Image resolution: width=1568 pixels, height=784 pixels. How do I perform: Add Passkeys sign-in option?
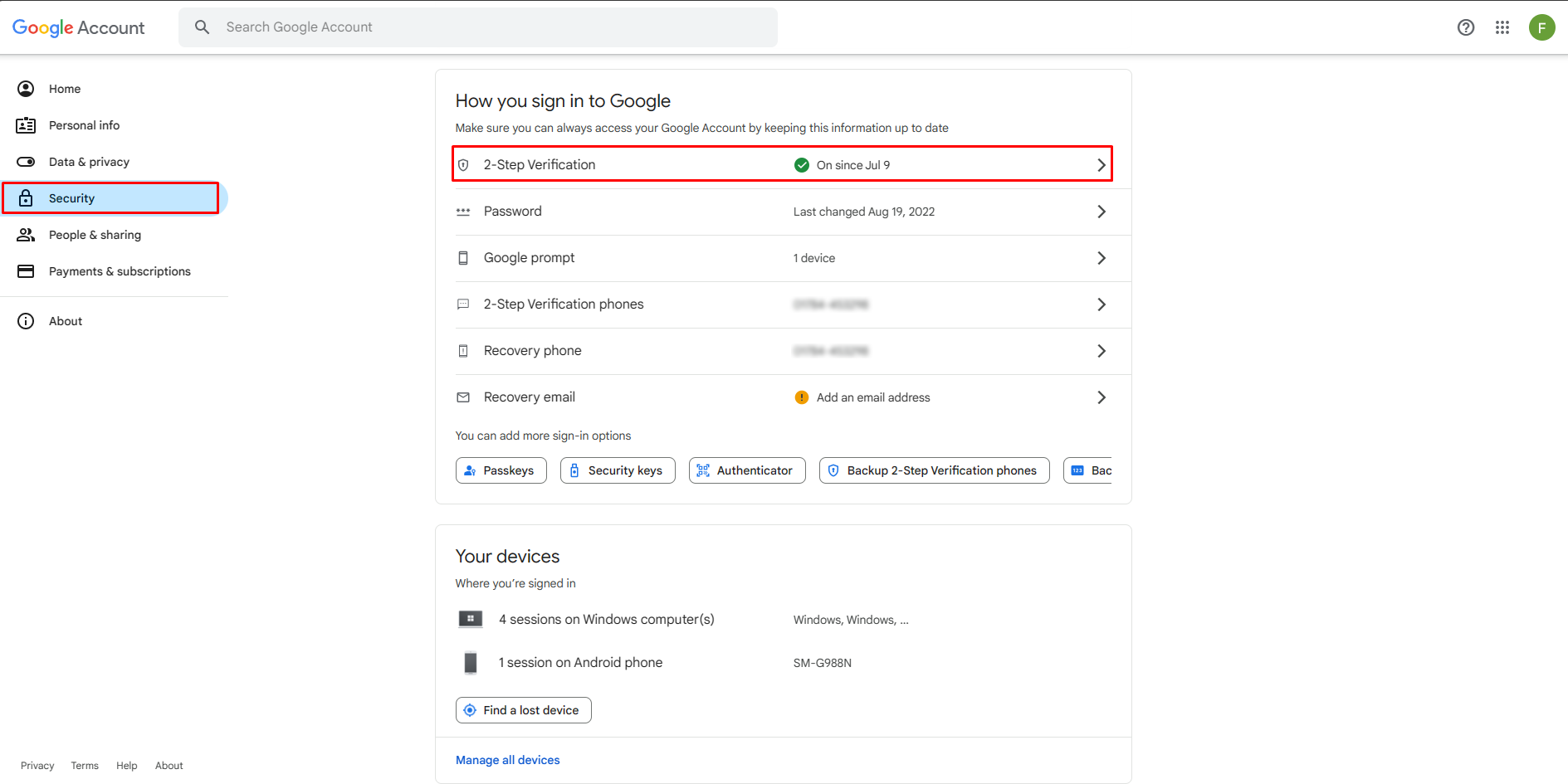[x=501, y=470]
